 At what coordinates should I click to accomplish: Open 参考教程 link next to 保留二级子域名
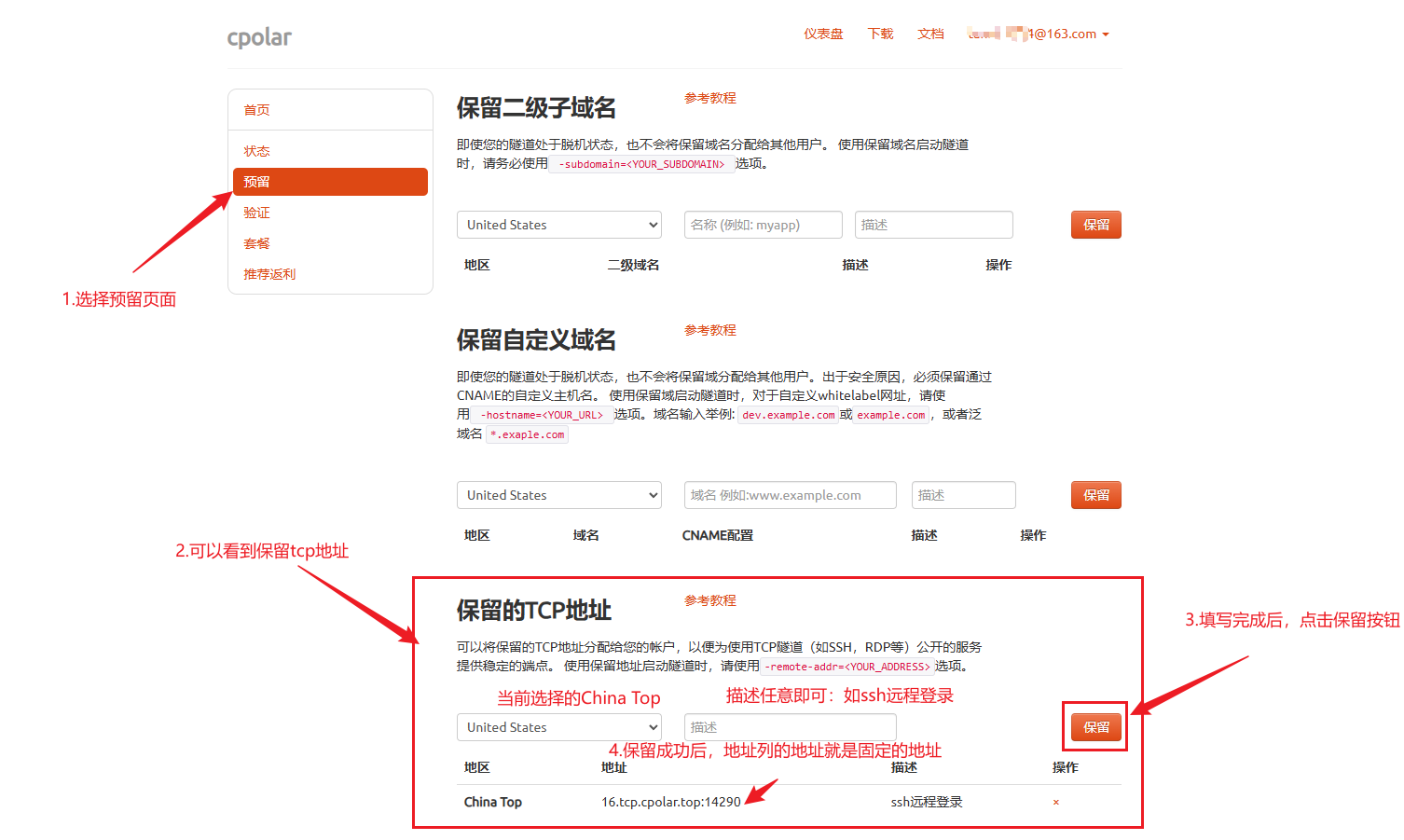[709, 97]
